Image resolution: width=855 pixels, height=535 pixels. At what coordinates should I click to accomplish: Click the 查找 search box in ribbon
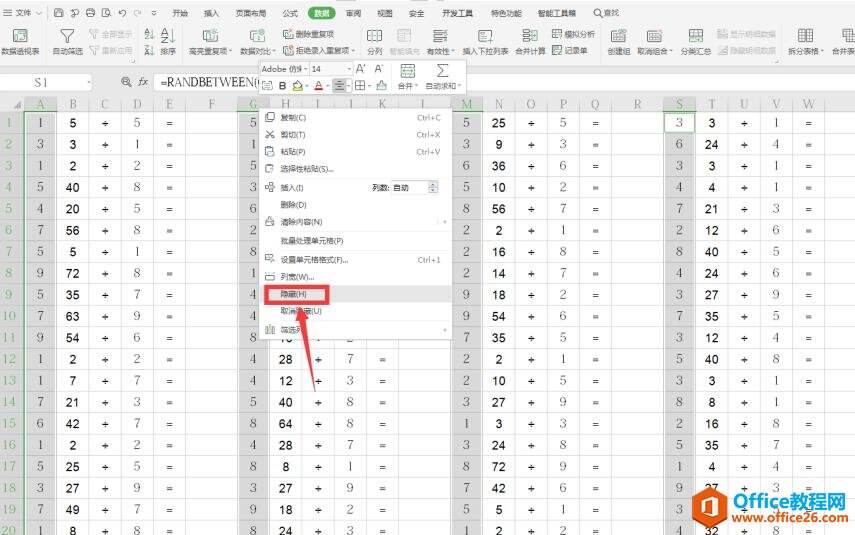point(606,13)
